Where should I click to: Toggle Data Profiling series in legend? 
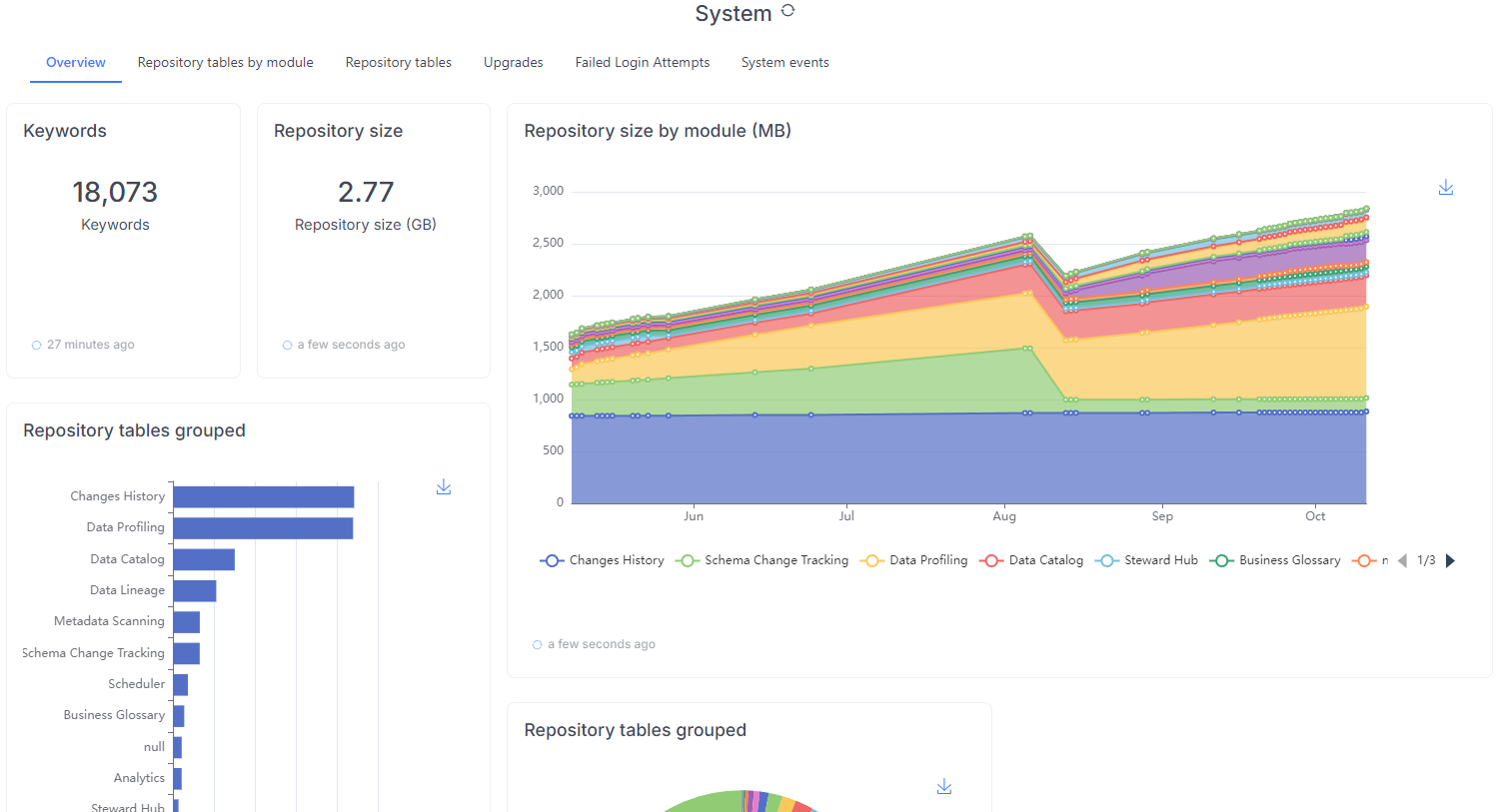[x=913, y=560]
